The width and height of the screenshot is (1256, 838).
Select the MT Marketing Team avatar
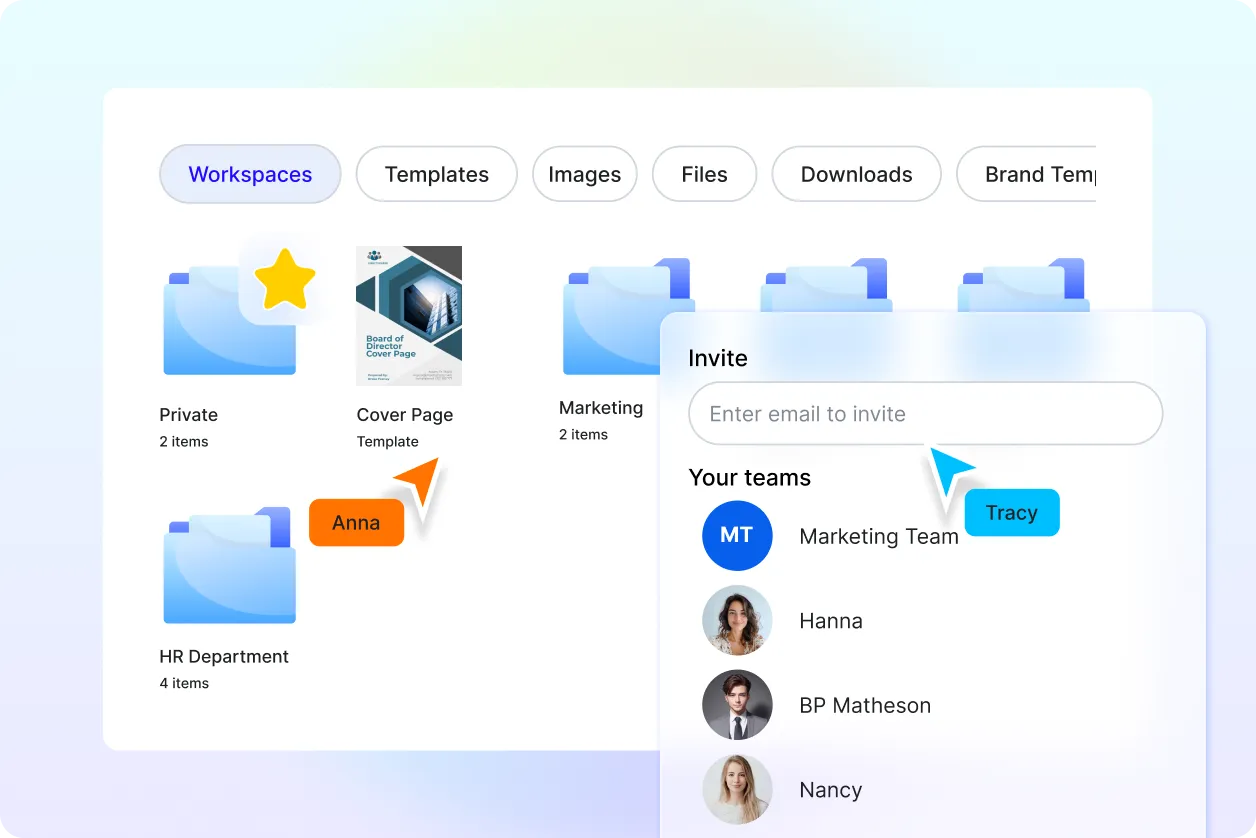(737, 536)
